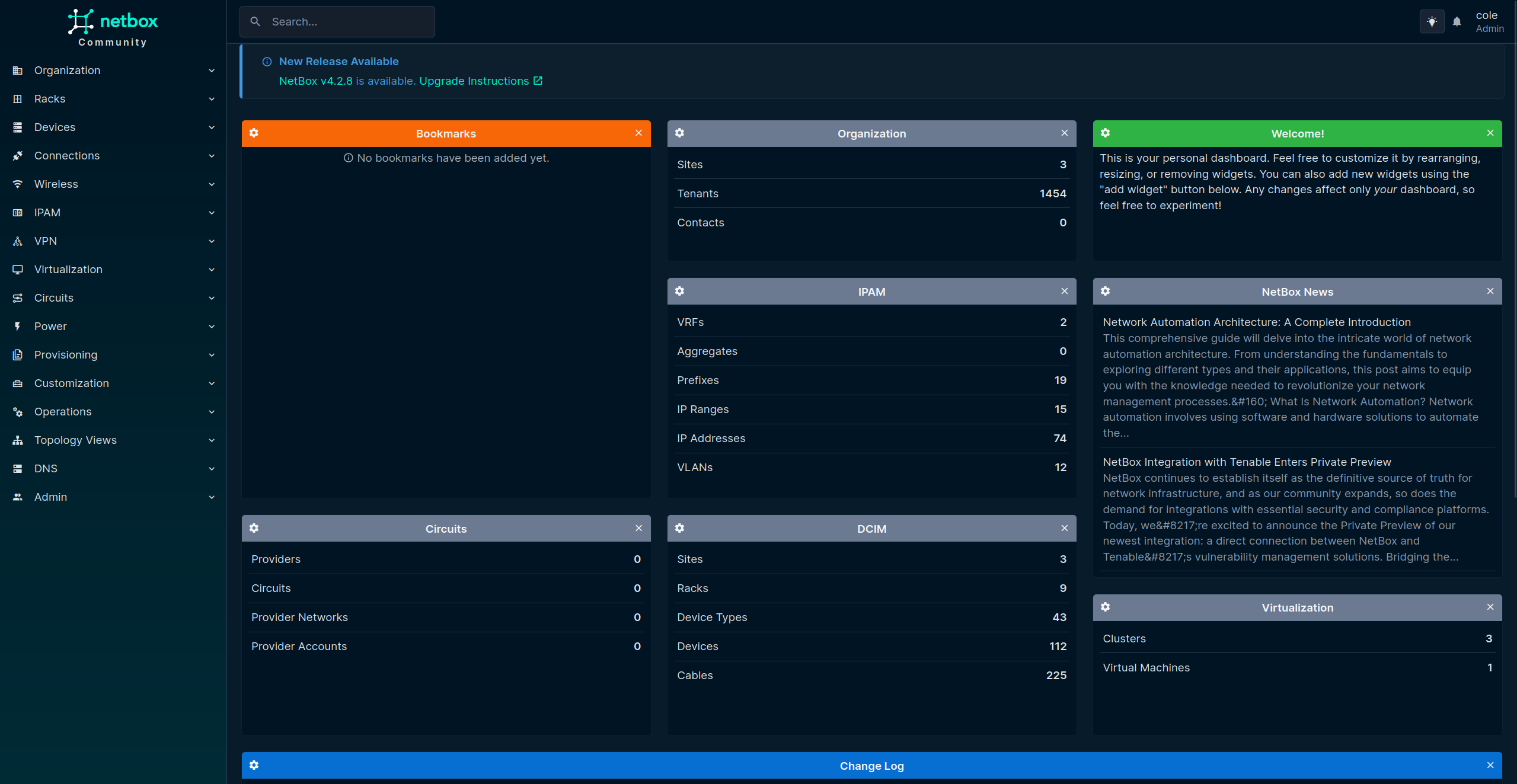This screenshot has width=1517, height=784.
Task: Remove the Virtualization widget
Action: (1490, 607)
